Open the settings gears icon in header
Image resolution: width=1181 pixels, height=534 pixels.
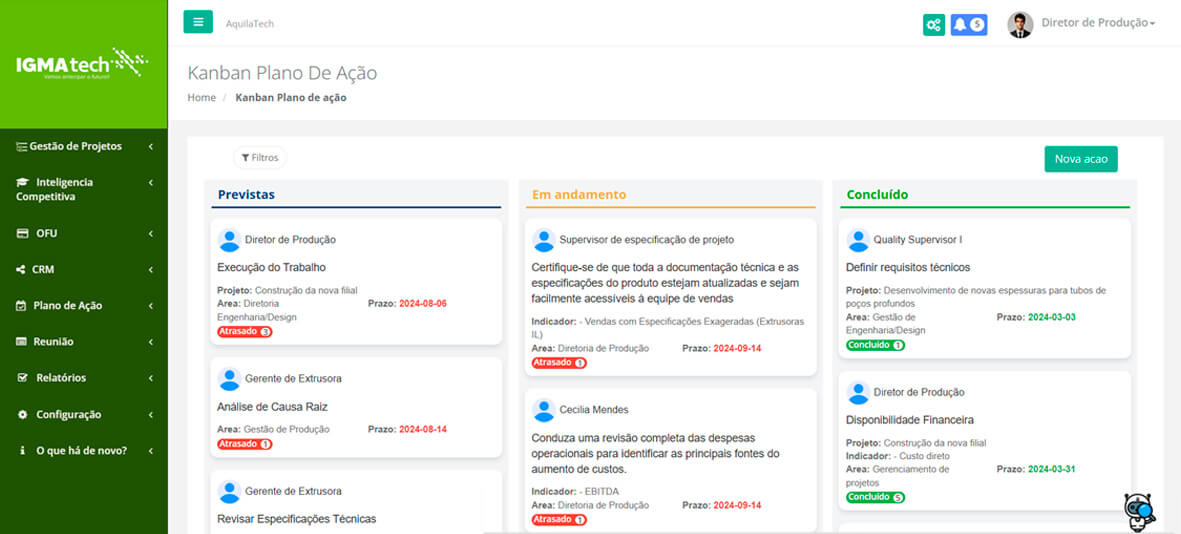click(x=934, y=25)
